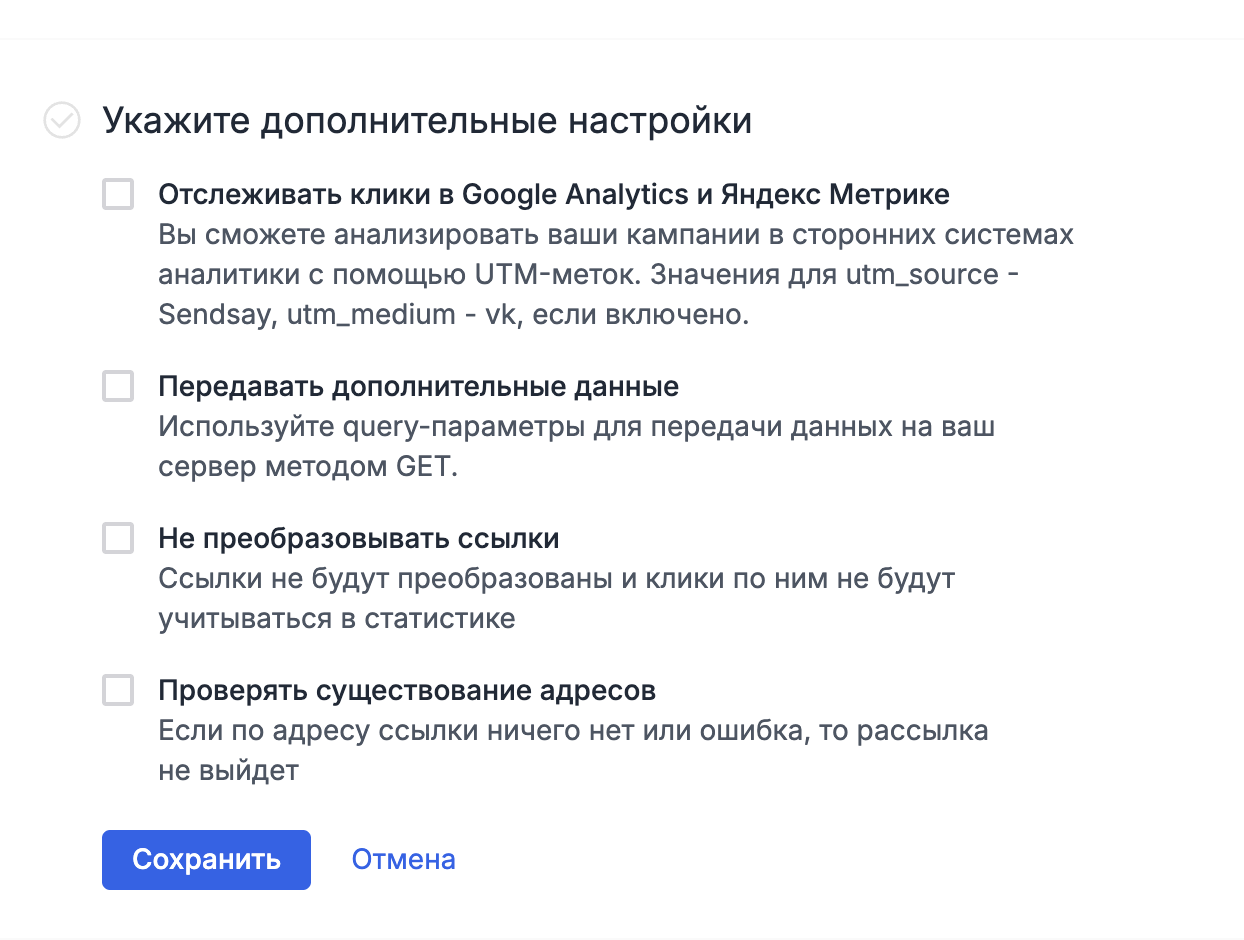Viewport: 1244px width, 940px height.
Task: Click the «Передавать дополнительные данные» heading
Action: point(418,386)
